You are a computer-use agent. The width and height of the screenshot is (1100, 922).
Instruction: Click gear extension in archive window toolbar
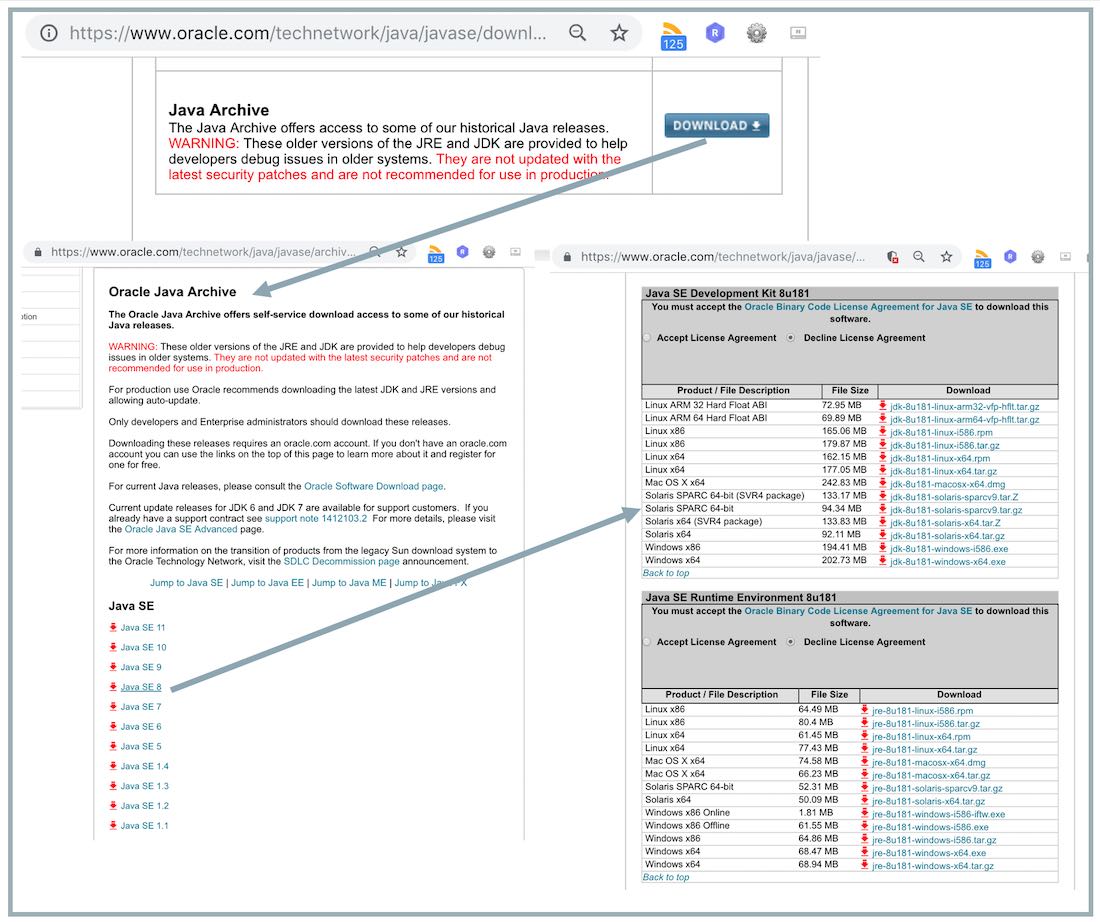(489, 252)
